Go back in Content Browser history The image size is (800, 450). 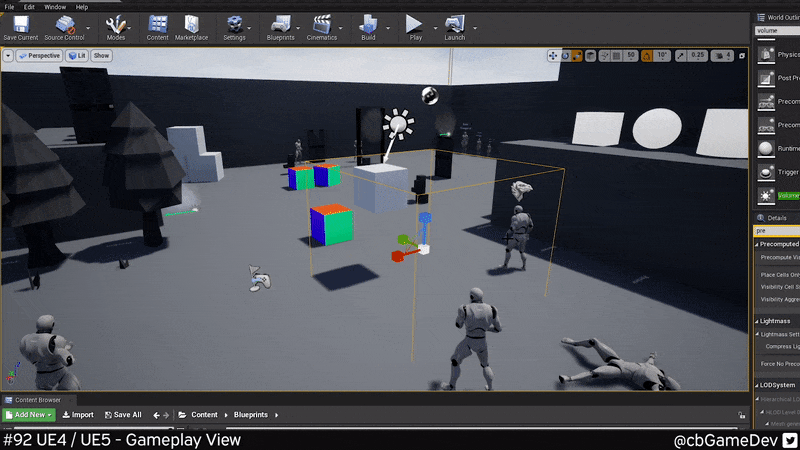point(156,415)
